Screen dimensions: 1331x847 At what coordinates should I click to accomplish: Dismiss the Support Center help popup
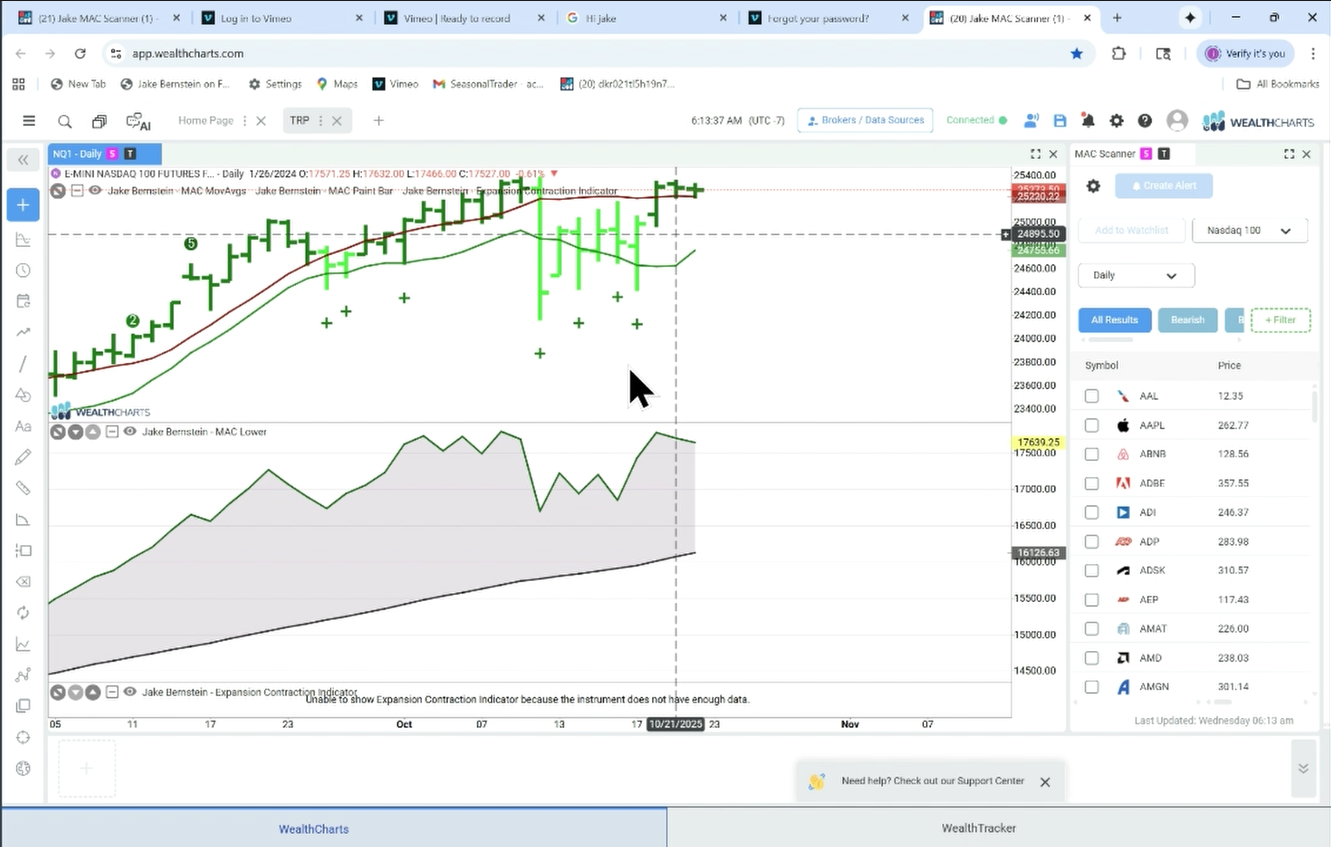pos(1045,782)
